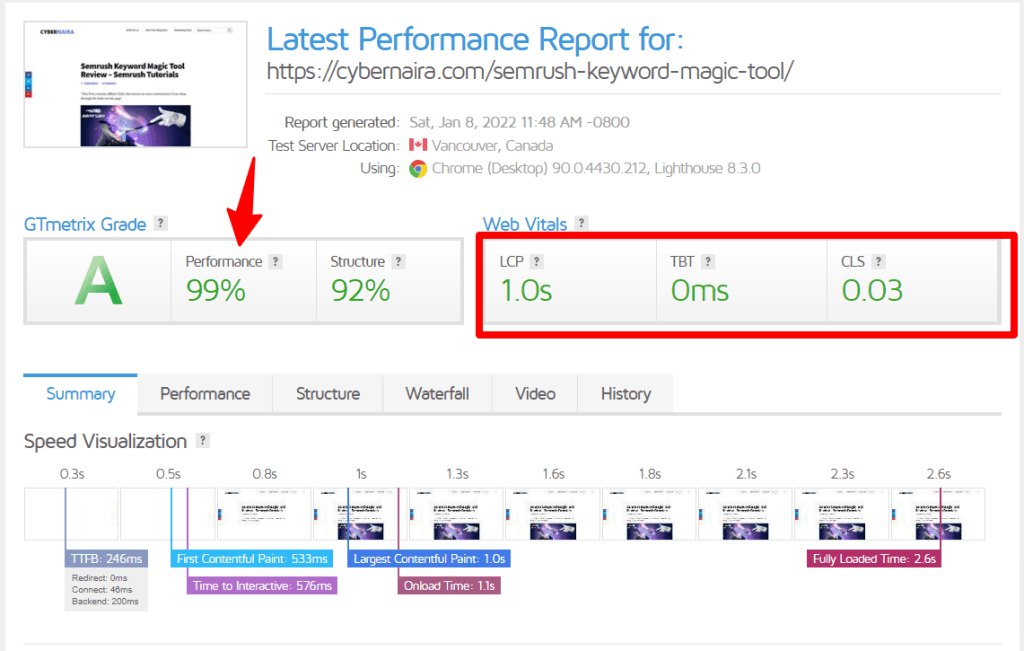Image resolution: width=1024 pixels, height=651 pixels.
Task: Click the Speed Visualization heading
Action: pyautogui.click(x=105, y=441)
